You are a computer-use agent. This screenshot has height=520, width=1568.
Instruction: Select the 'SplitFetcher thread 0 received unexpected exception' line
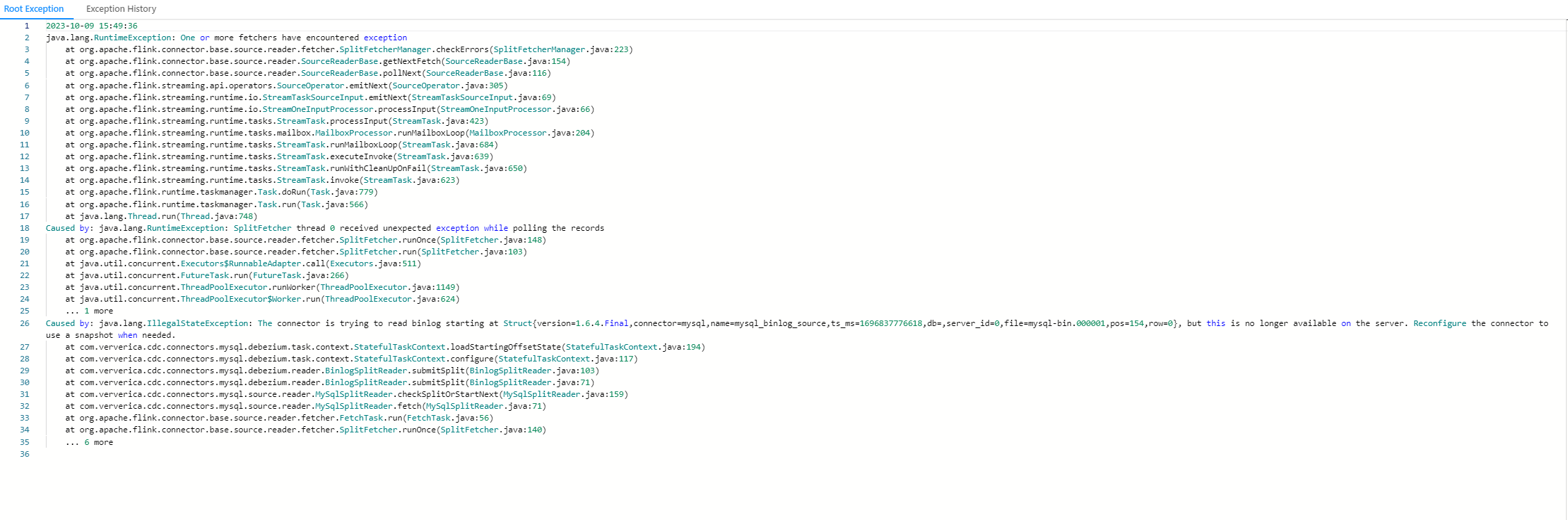pos(325,228)
